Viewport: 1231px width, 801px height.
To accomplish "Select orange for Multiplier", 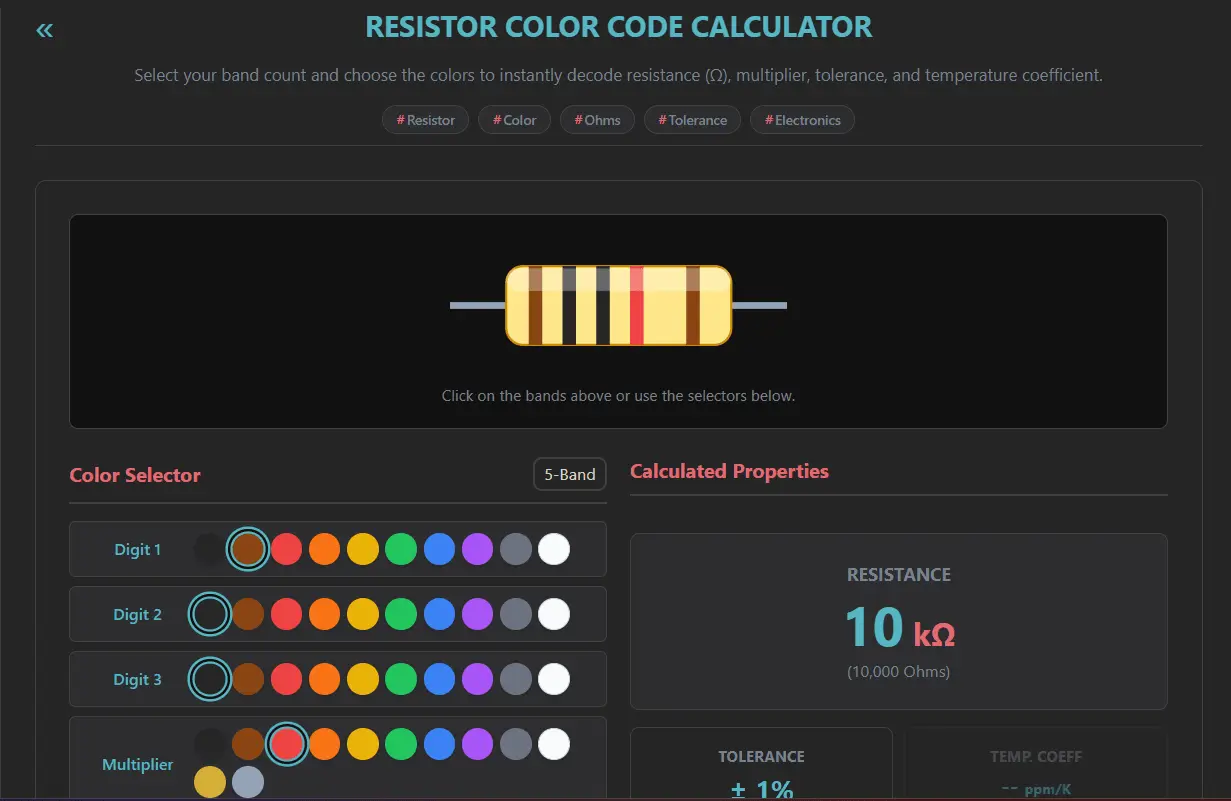I will [x=324, y=744].
